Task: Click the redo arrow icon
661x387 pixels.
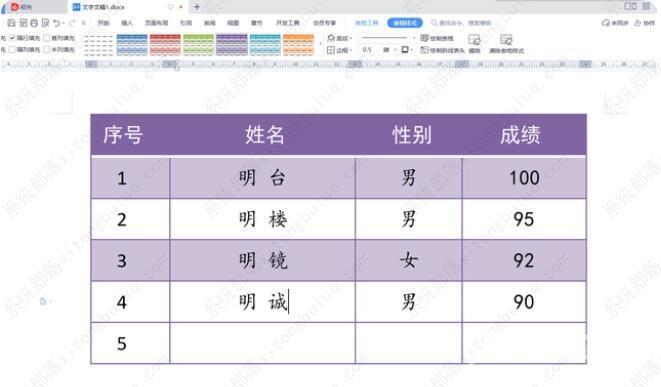Action: 73,23
